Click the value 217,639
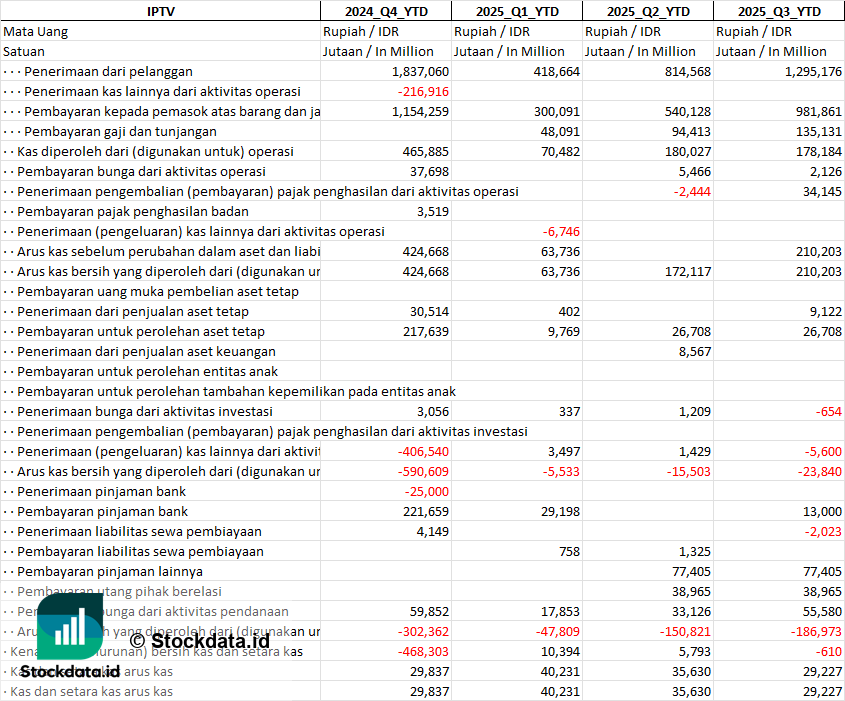The image size is (845, 701). tap(426, 331)
